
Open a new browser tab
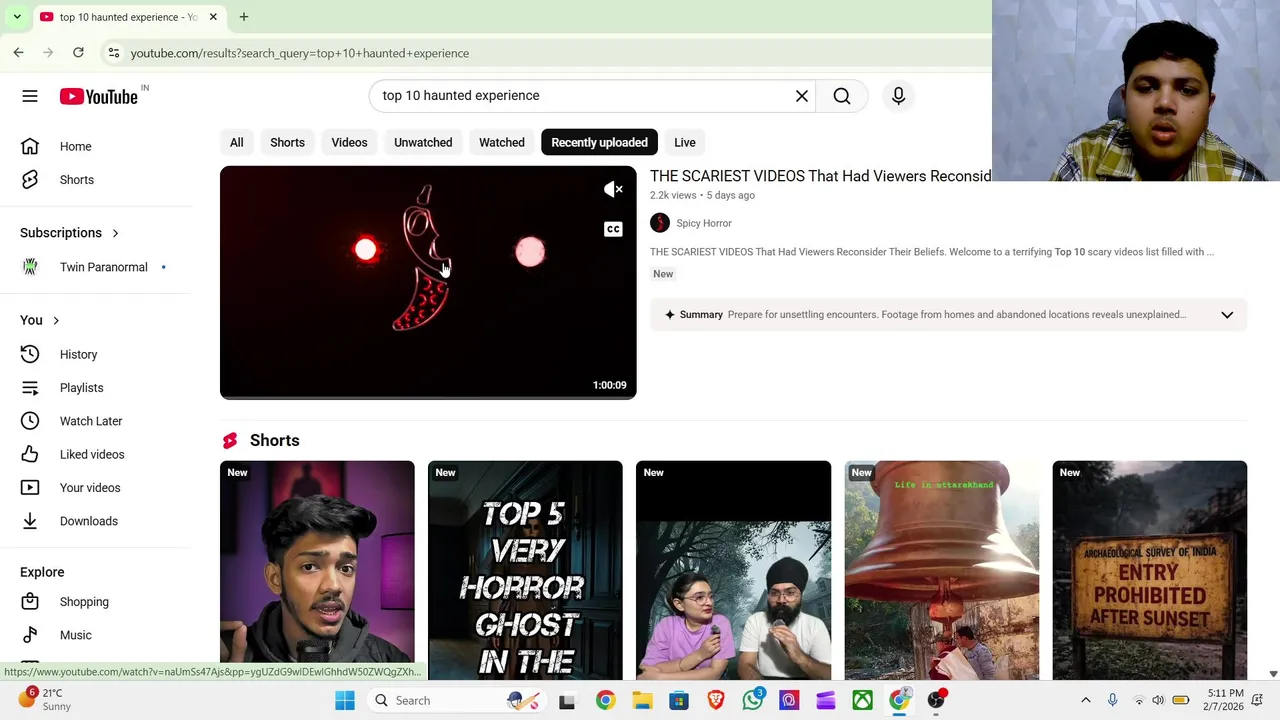click(x=244, y=17)
